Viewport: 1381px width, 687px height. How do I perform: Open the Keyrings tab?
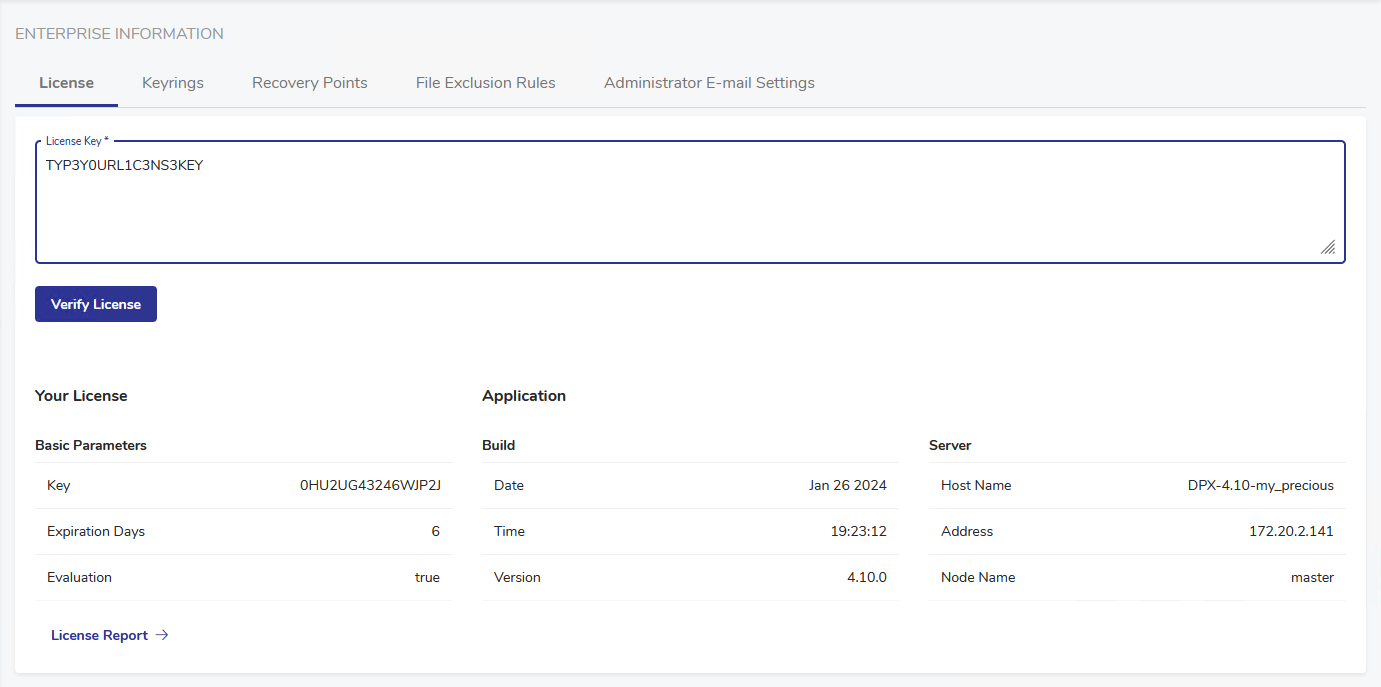(x=172, y=83)
